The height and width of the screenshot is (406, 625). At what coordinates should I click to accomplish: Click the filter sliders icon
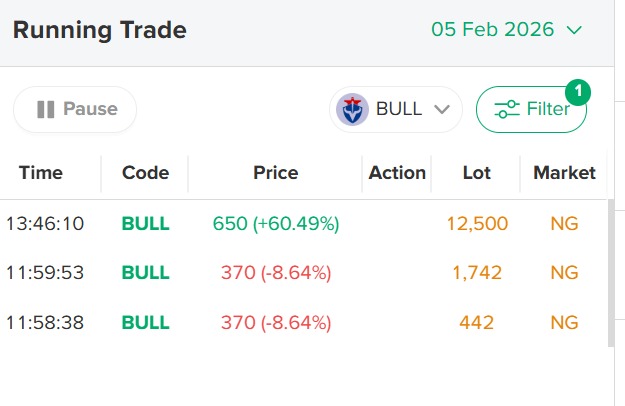pyautogui.click(x=508, y=110)
